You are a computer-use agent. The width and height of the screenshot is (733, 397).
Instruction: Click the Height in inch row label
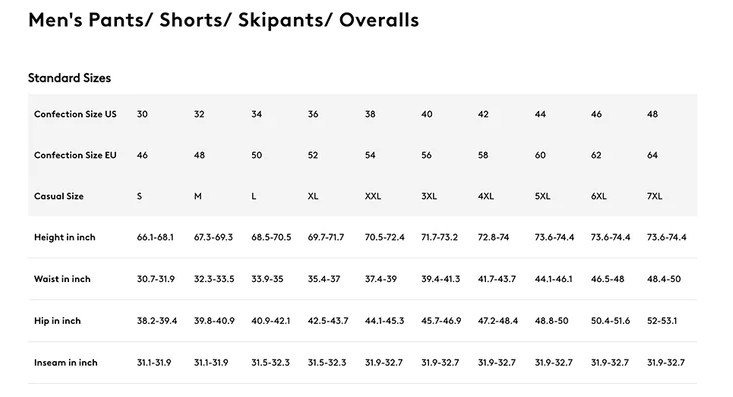(x=65, y=238)
